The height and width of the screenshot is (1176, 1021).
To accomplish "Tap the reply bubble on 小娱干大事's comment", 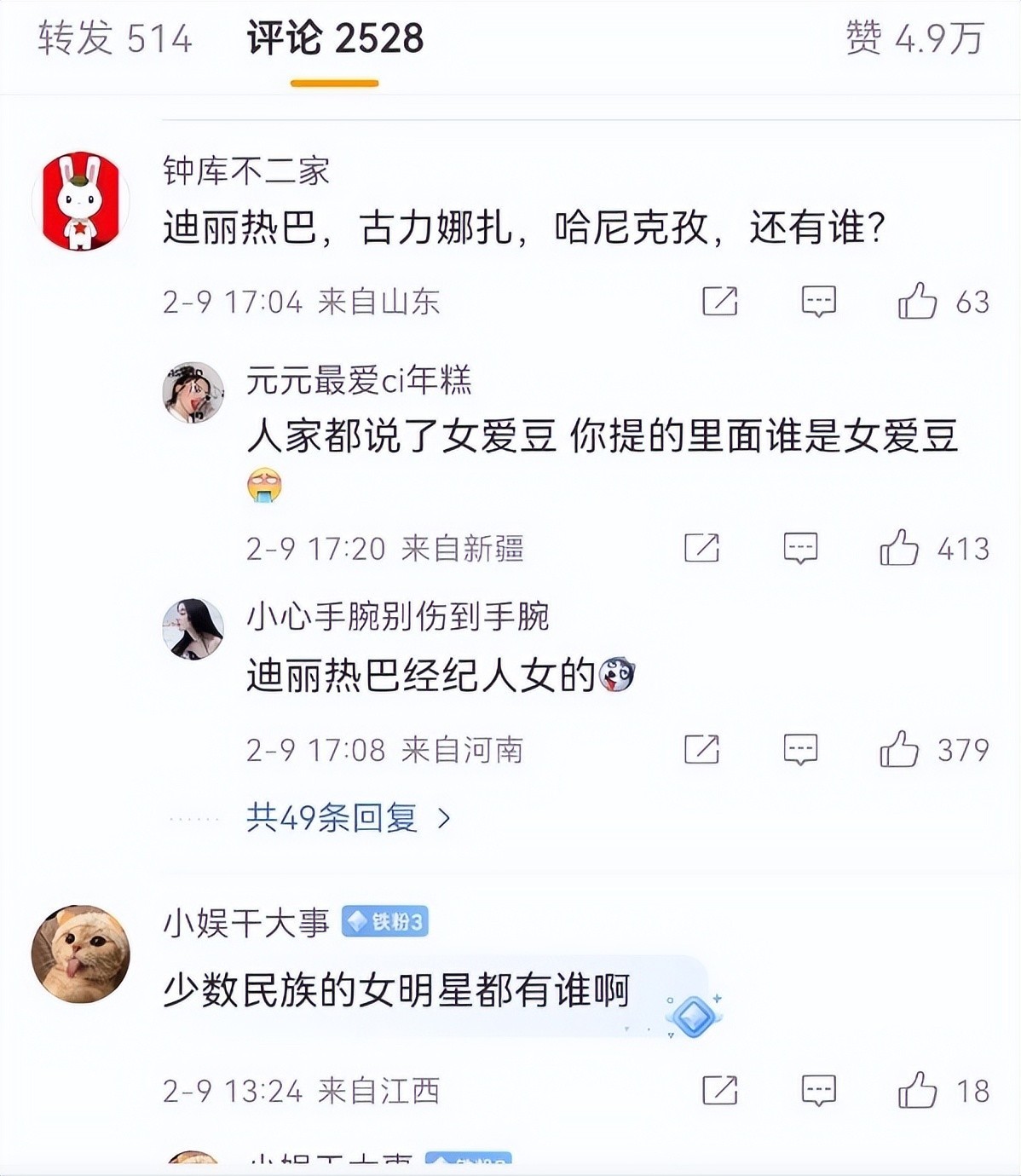I will coord(818,1091).
